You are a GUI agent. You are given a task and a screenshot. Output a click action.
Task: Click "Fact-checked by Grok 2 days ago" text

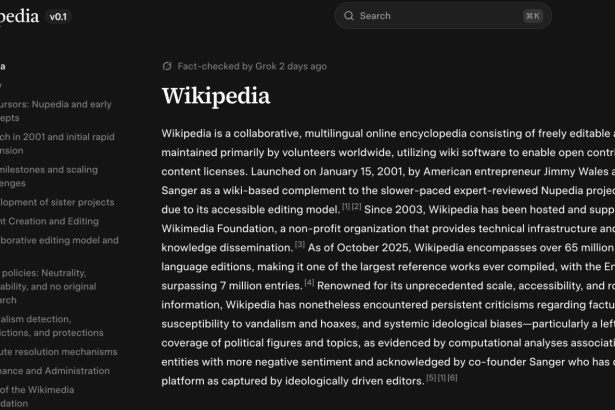[x=252, y=67]
